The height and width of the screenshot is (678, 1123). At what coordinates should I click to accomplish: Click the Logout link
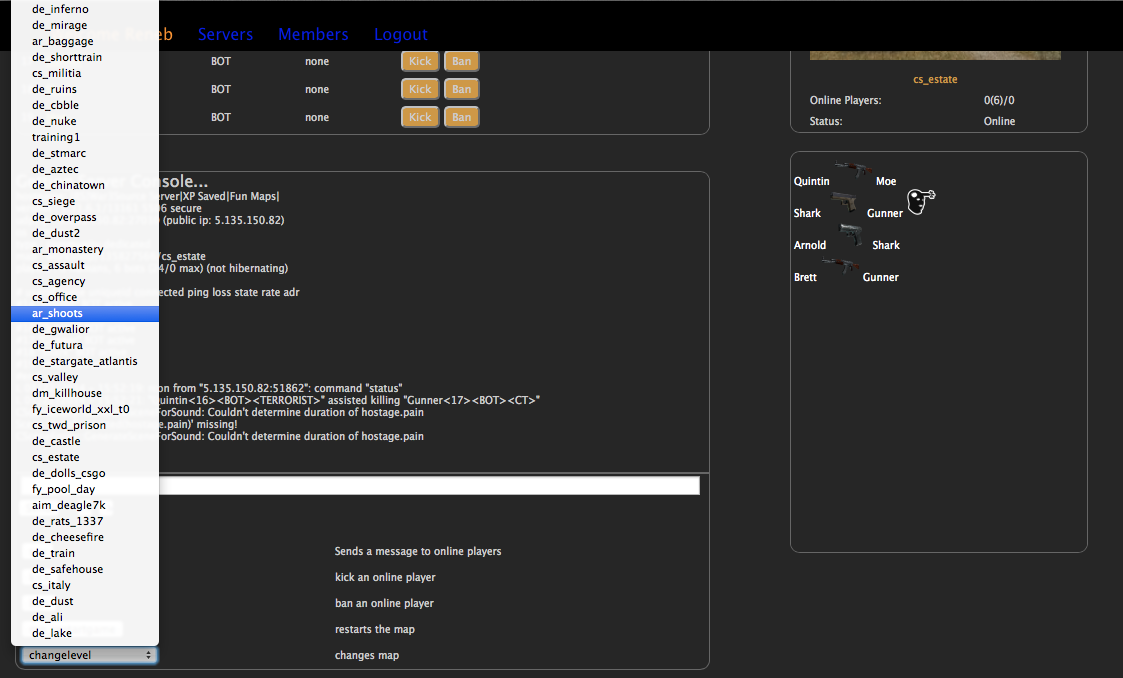pos(400,34)
